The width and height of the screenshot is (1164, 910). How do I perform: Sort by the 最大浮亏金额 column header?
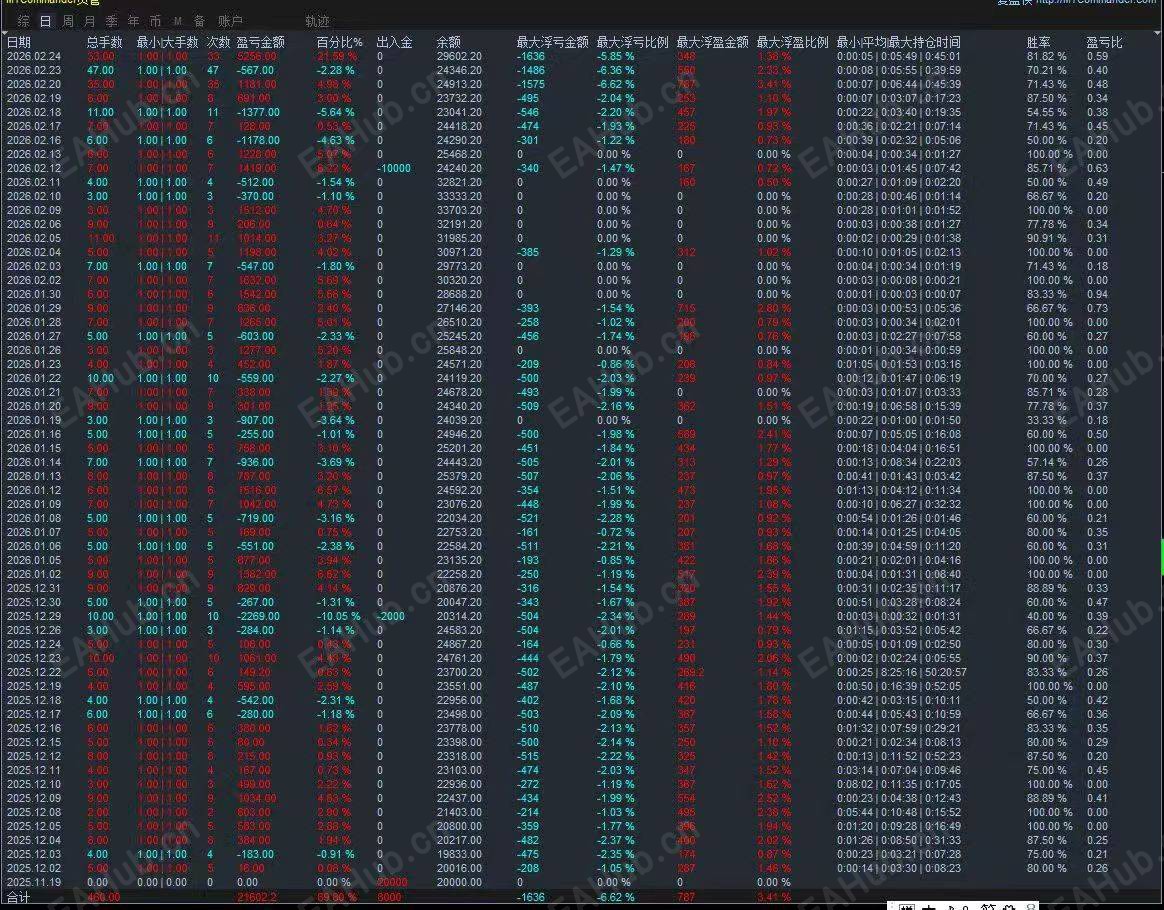(552, 42)
